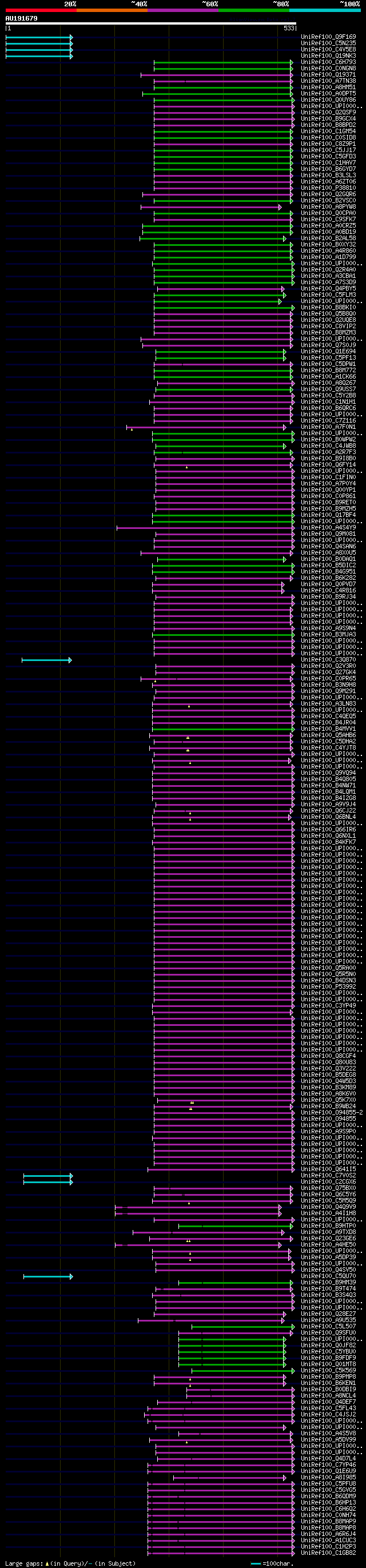
Task: Click the purple alignment bar for UniRef100_A4S4Y9
Action: tap(206, 528)
